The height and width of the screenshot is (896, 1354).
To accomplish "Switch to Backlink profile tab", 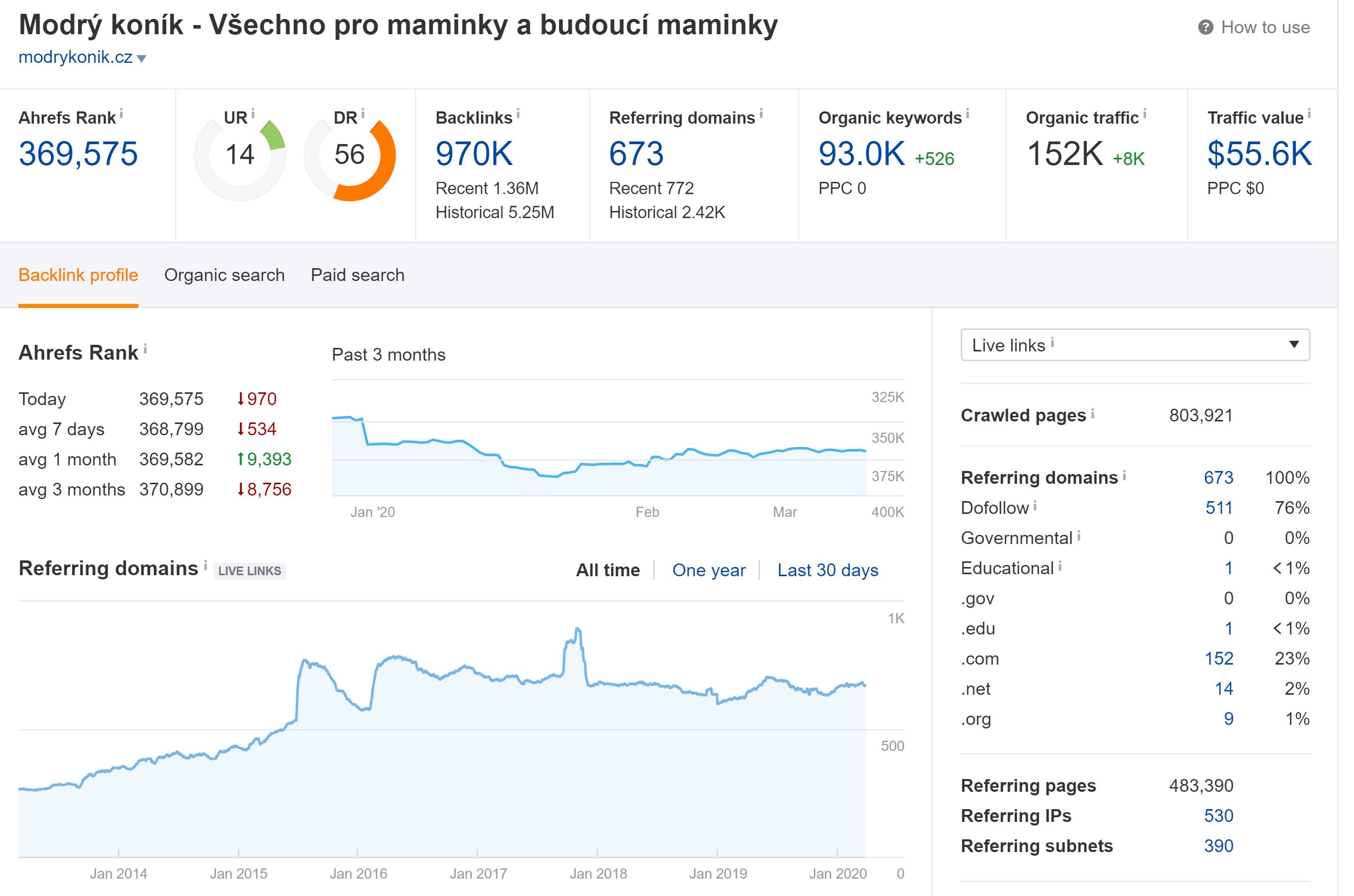I will click(x=78, y=275).
